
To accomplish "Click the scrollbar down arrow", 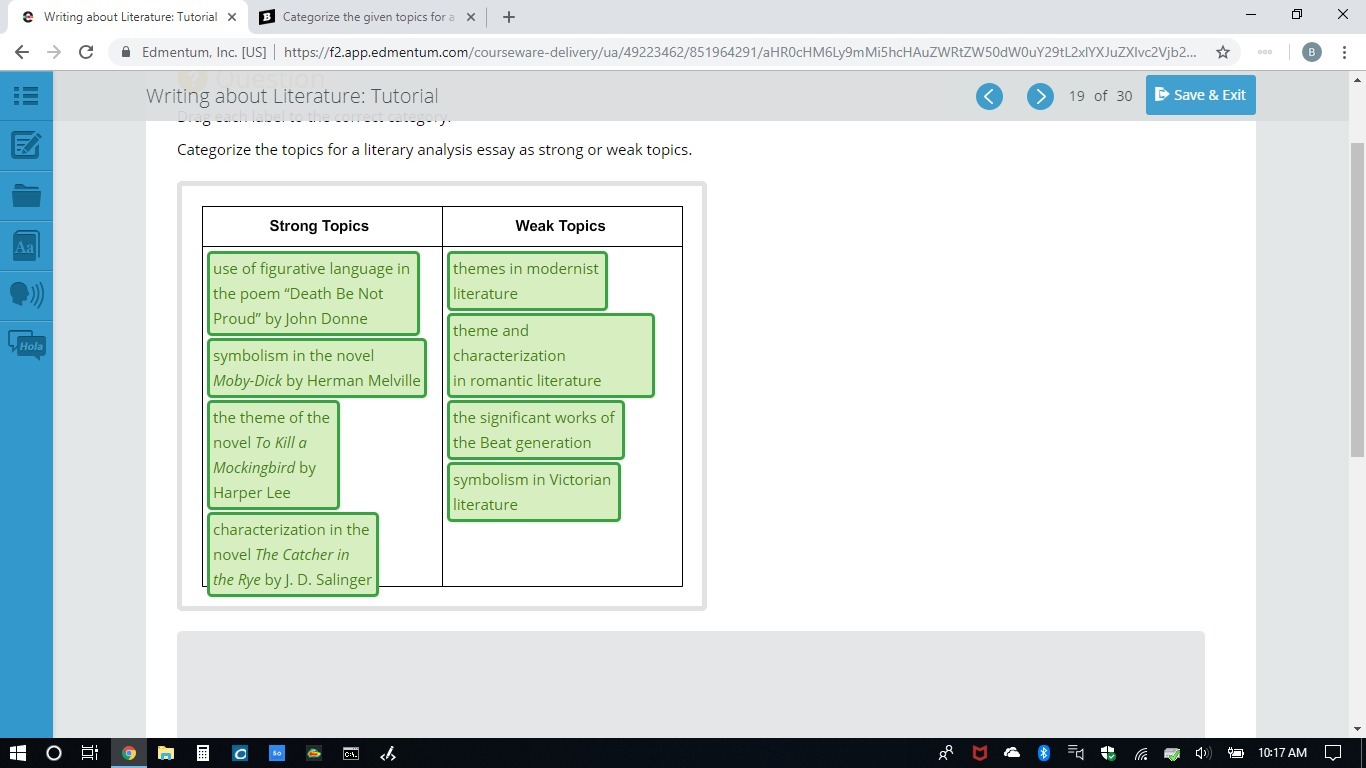I will 1357,729.
